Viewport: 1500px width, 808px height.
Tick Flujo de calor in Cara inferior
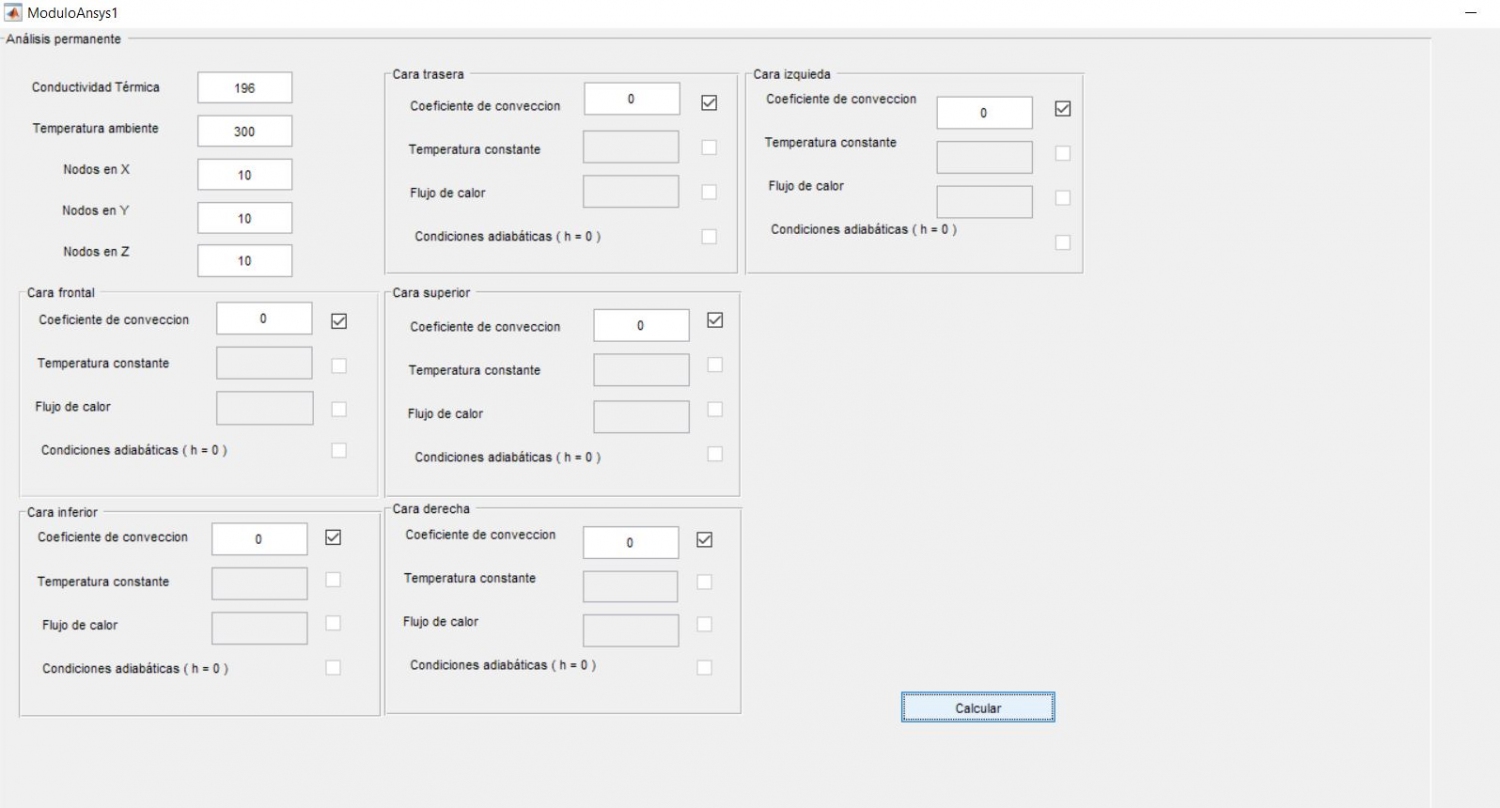[x=333, y=623]
